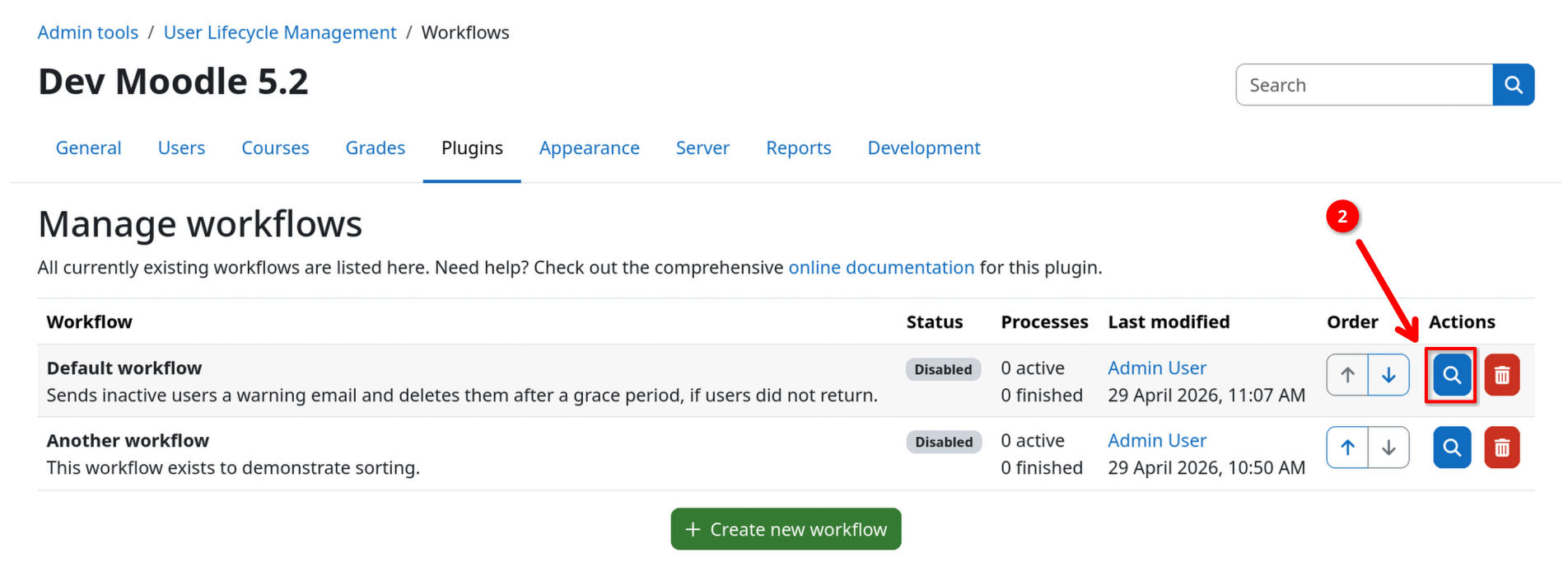This screenshot has width=1568, height=567.
Task: Click the Another workflow title
Action: [128, 441]
